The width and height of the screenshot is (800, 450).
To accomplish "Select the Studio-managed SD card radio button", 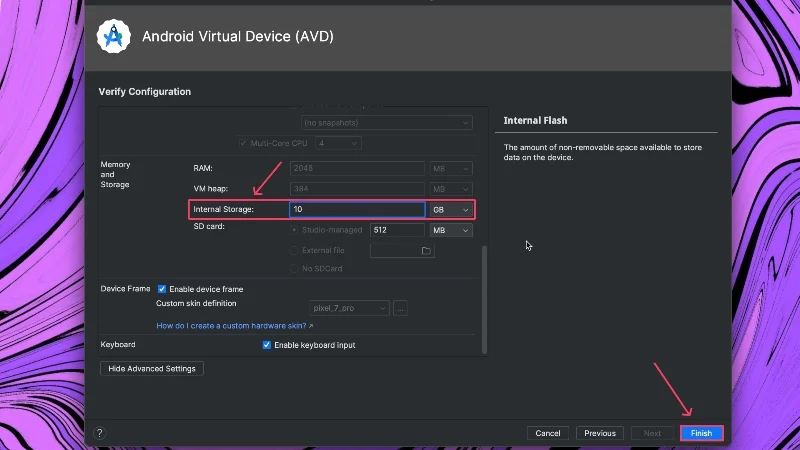I will [x=294, y=230].
